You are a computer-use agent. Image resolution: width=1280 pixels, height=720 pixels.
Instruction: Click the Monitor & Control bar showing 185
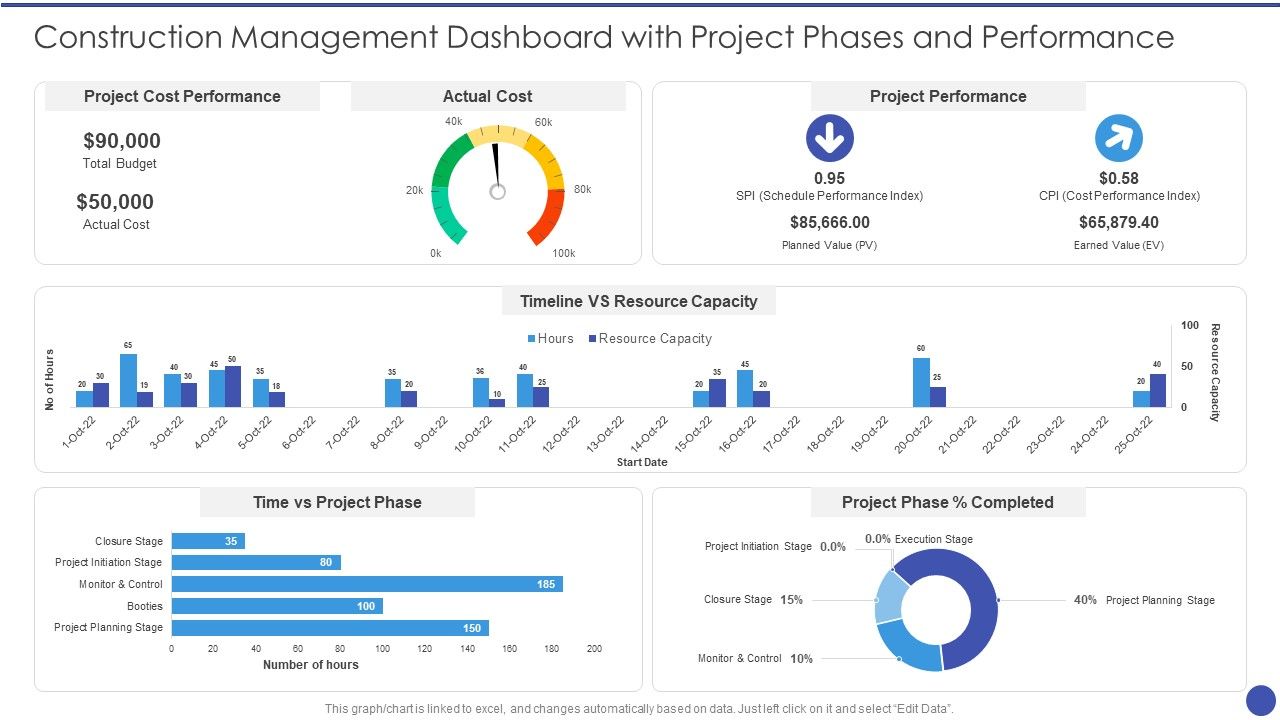(x=367, y=584)
